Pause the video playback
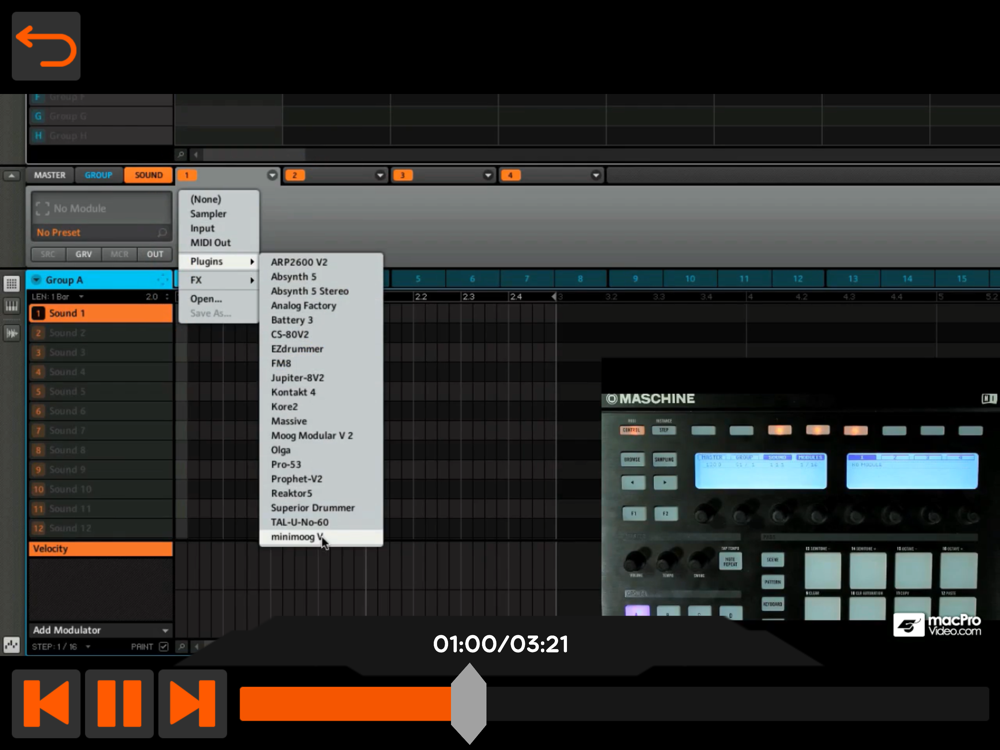1000x750 pixels. (119, 704)
